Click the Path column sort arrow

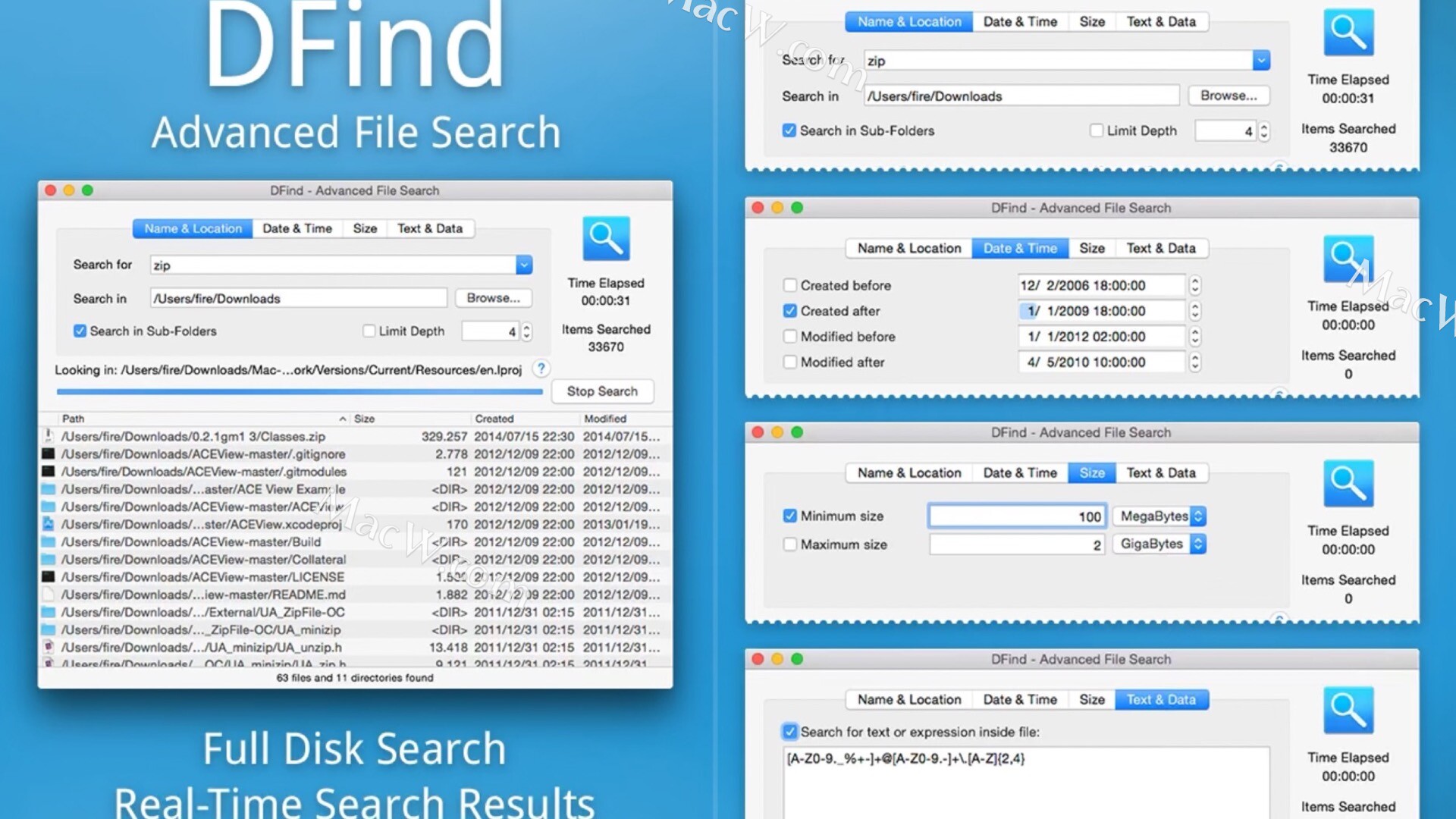[343, 419]
